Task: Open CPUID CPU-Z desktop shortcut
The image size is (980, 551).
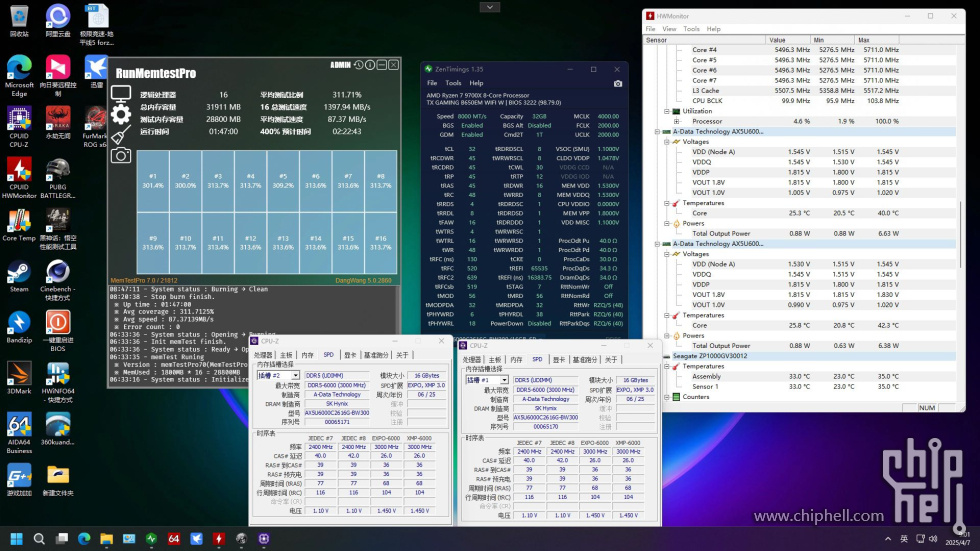Action: (19, 127)
